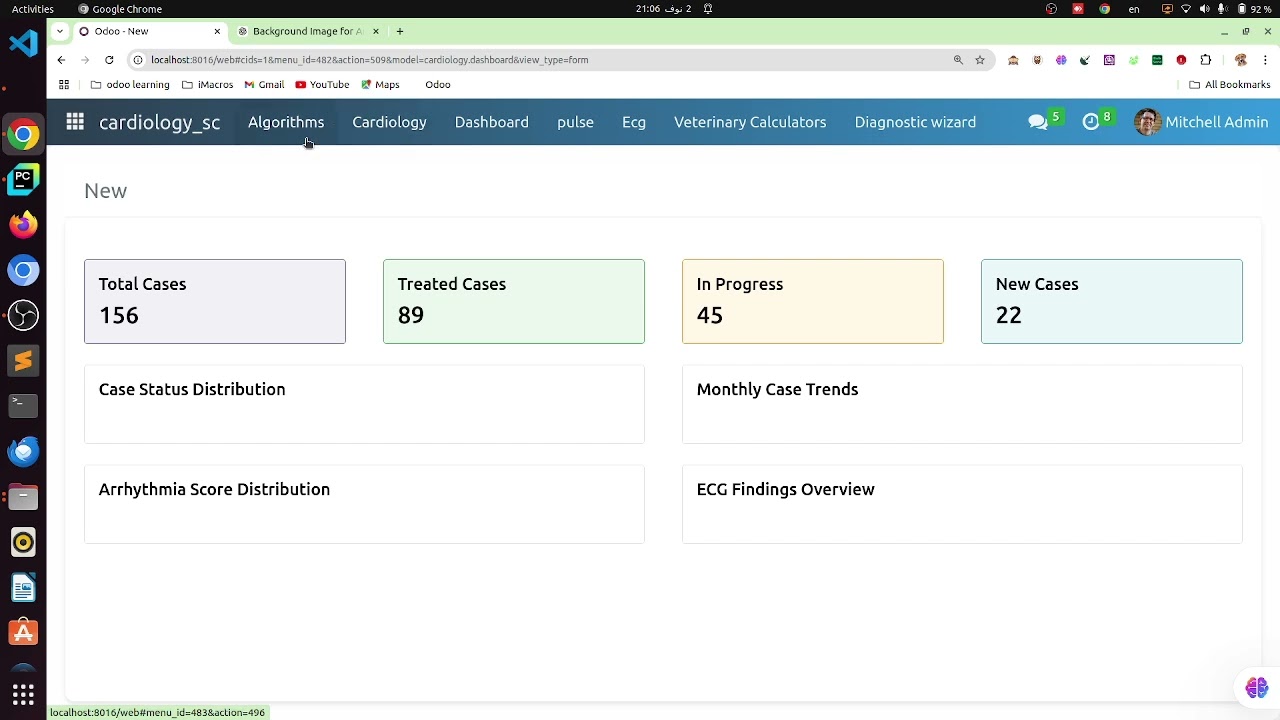Select the pulse menu item
The height and width of the screenshot is (720, 1280).
(x=575, y=122)
